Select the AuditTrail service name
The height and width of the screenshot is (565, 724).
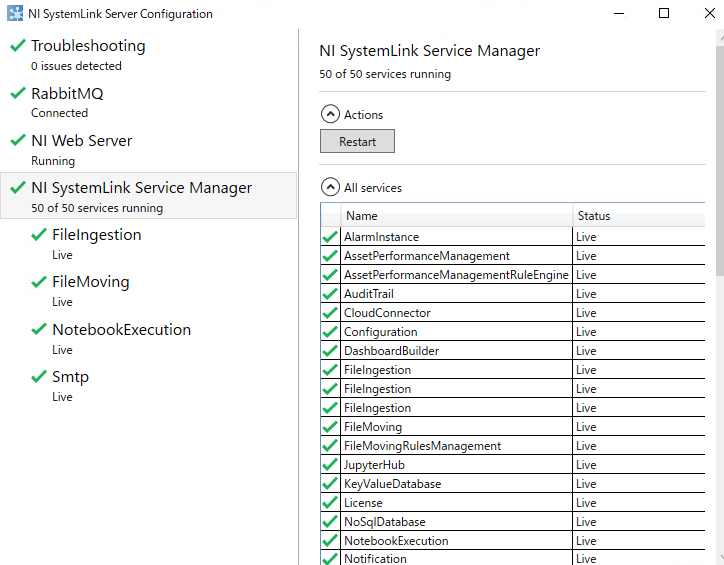point(368,294)
